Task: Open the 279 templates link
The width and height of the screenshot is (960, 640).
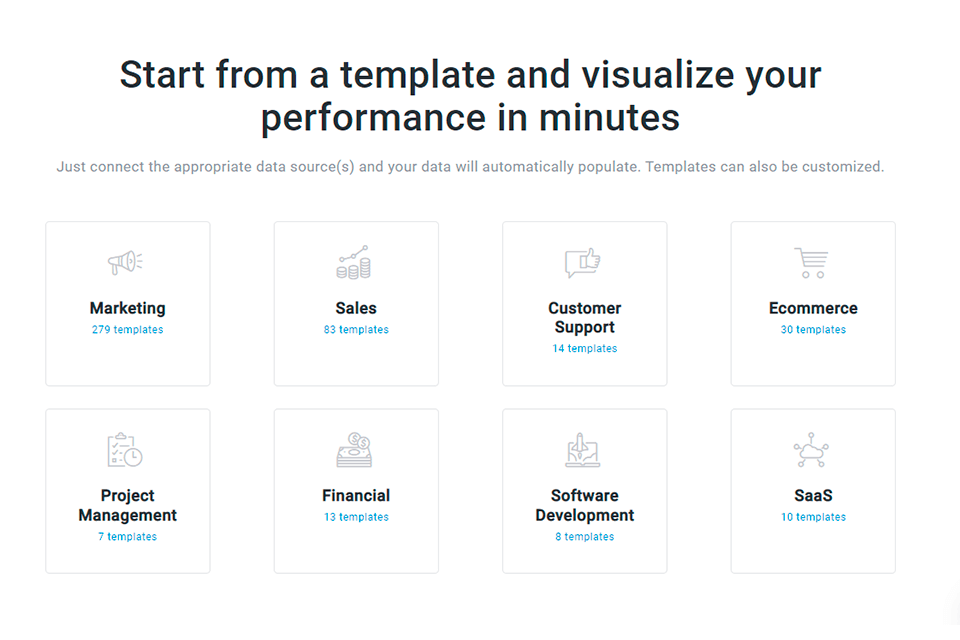Action: point(127,330)
